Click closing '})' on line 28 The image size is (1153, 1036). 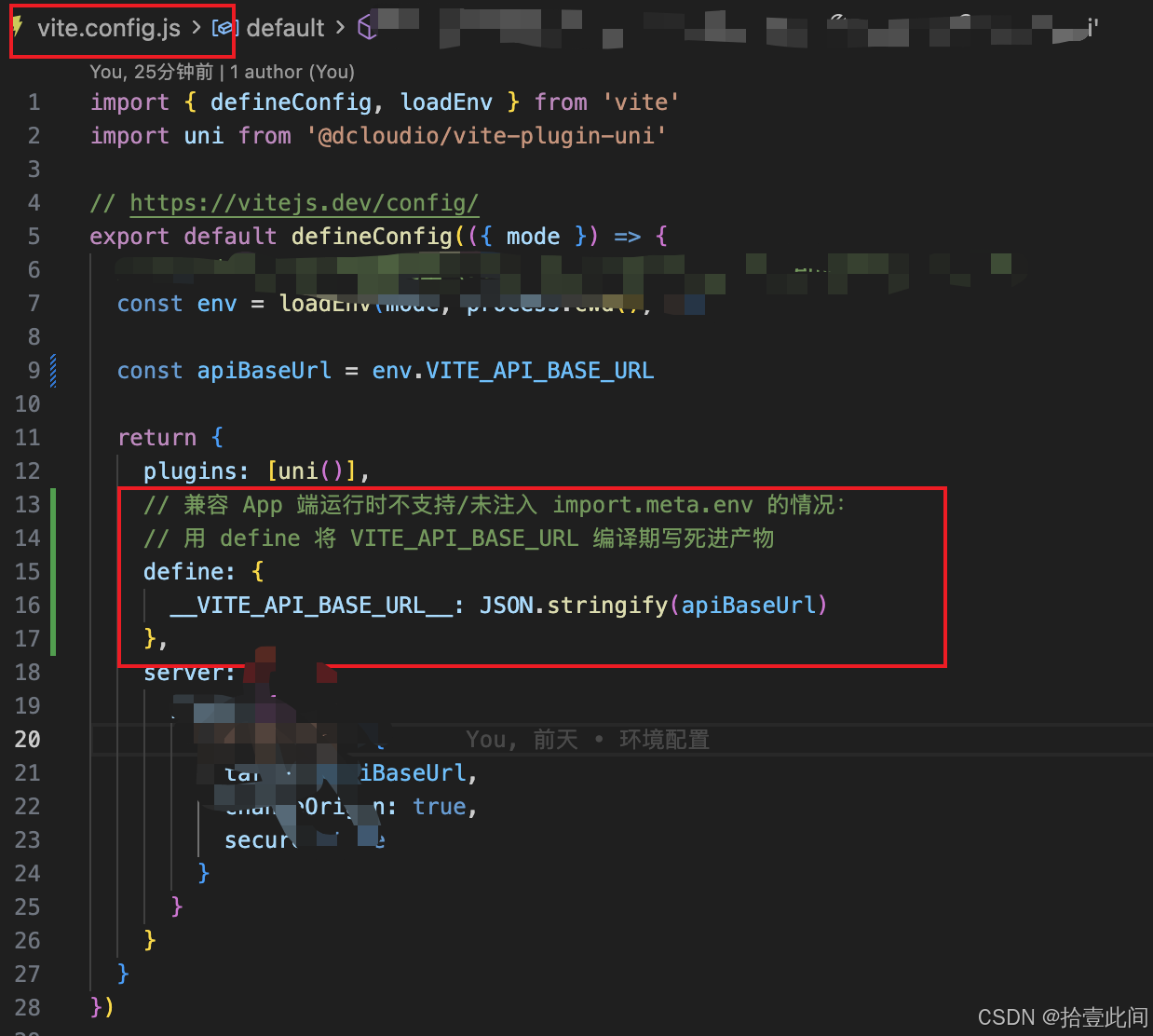[102, 1008]
